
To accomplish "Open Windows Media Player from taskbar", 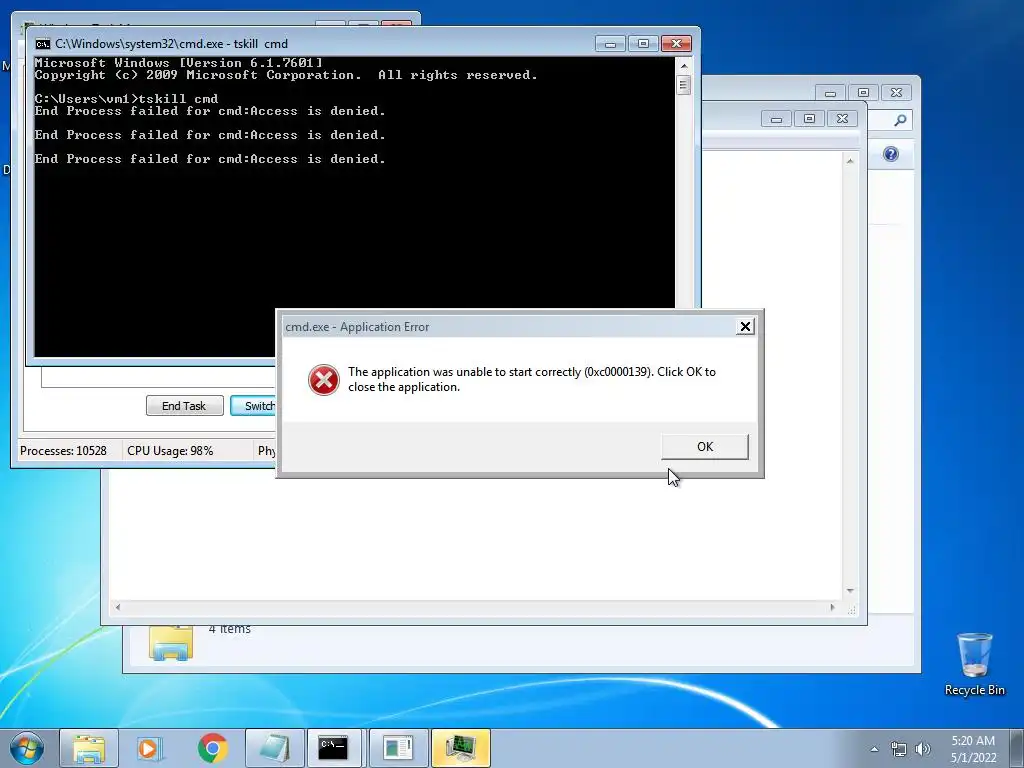I will click(x=150, y=748).
